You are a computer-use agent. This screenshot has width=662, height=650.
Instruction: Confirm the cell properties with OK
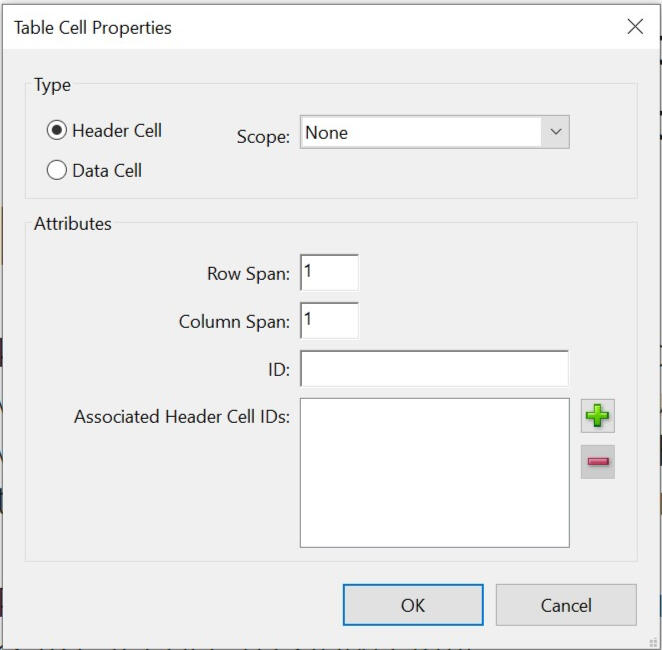point(413,605)
